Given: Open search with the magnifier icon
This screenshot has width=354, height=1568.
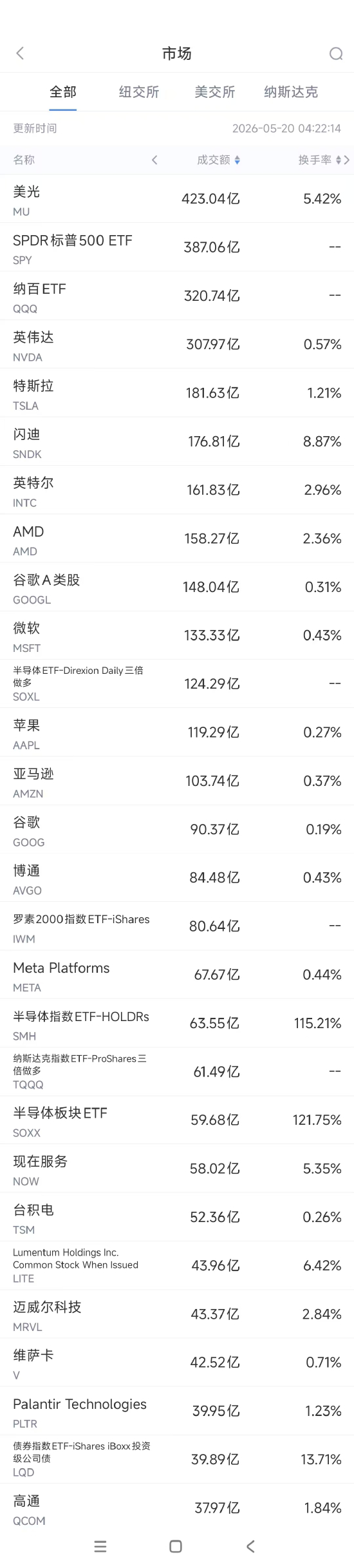Looking at the screenshot, I should (336, 53).
